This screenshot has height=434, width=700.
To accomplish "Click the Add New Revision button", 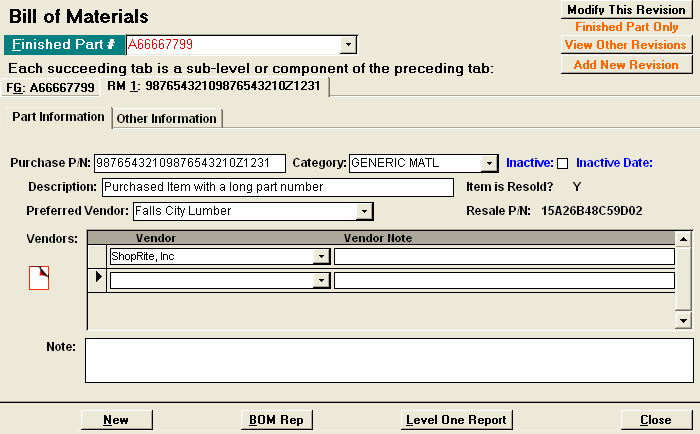I will pos(626,65).
